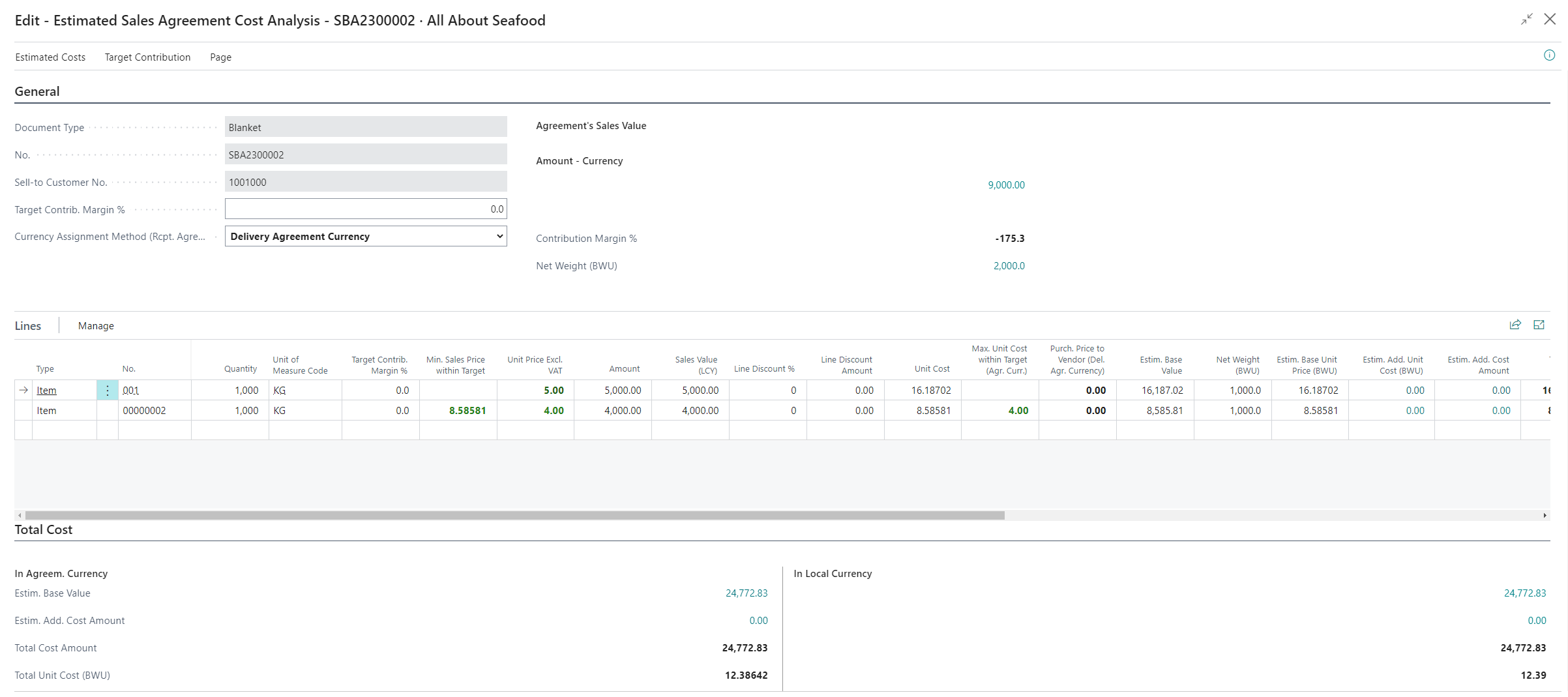
Task: Open the Estimated Costs menu
Action: (x=50, y=57)
